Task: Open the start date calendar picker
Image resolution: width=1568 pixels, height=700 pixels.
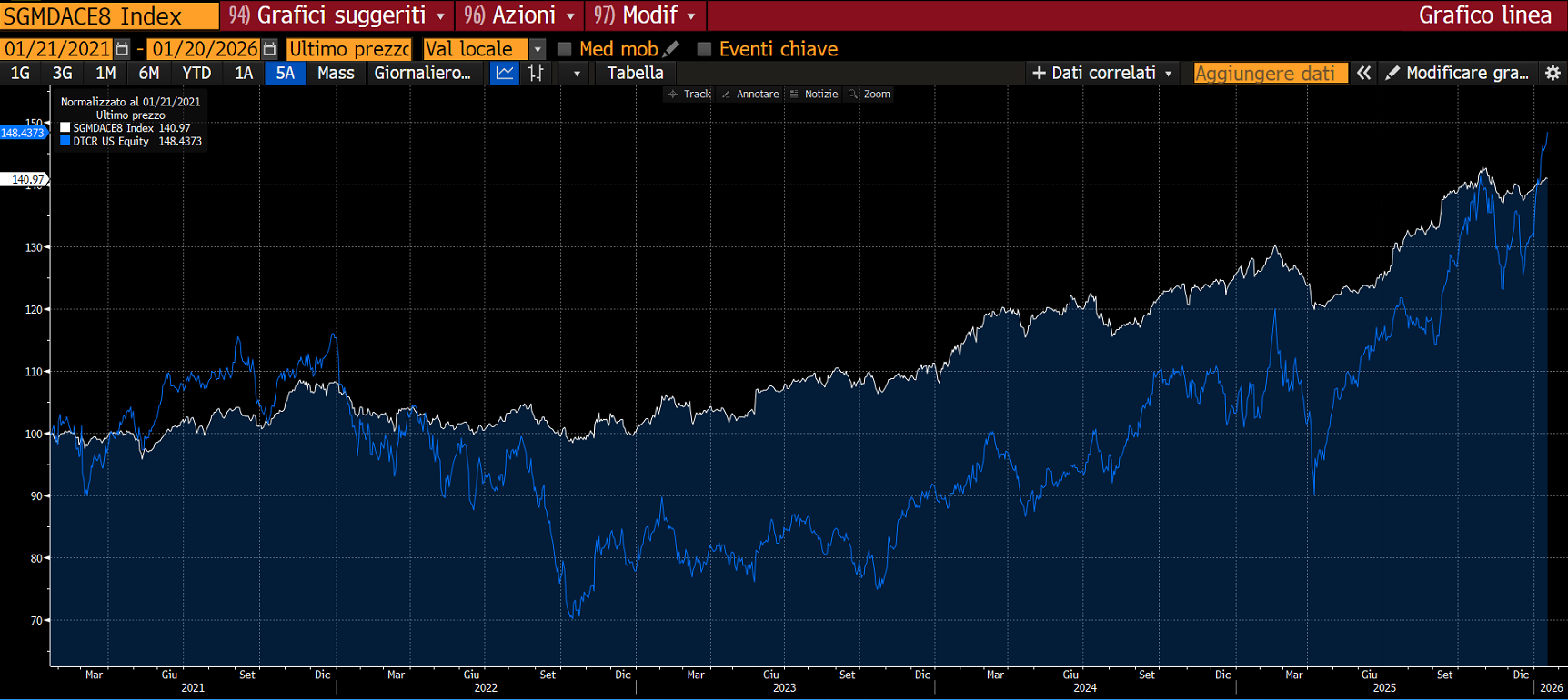Action: 122,49
